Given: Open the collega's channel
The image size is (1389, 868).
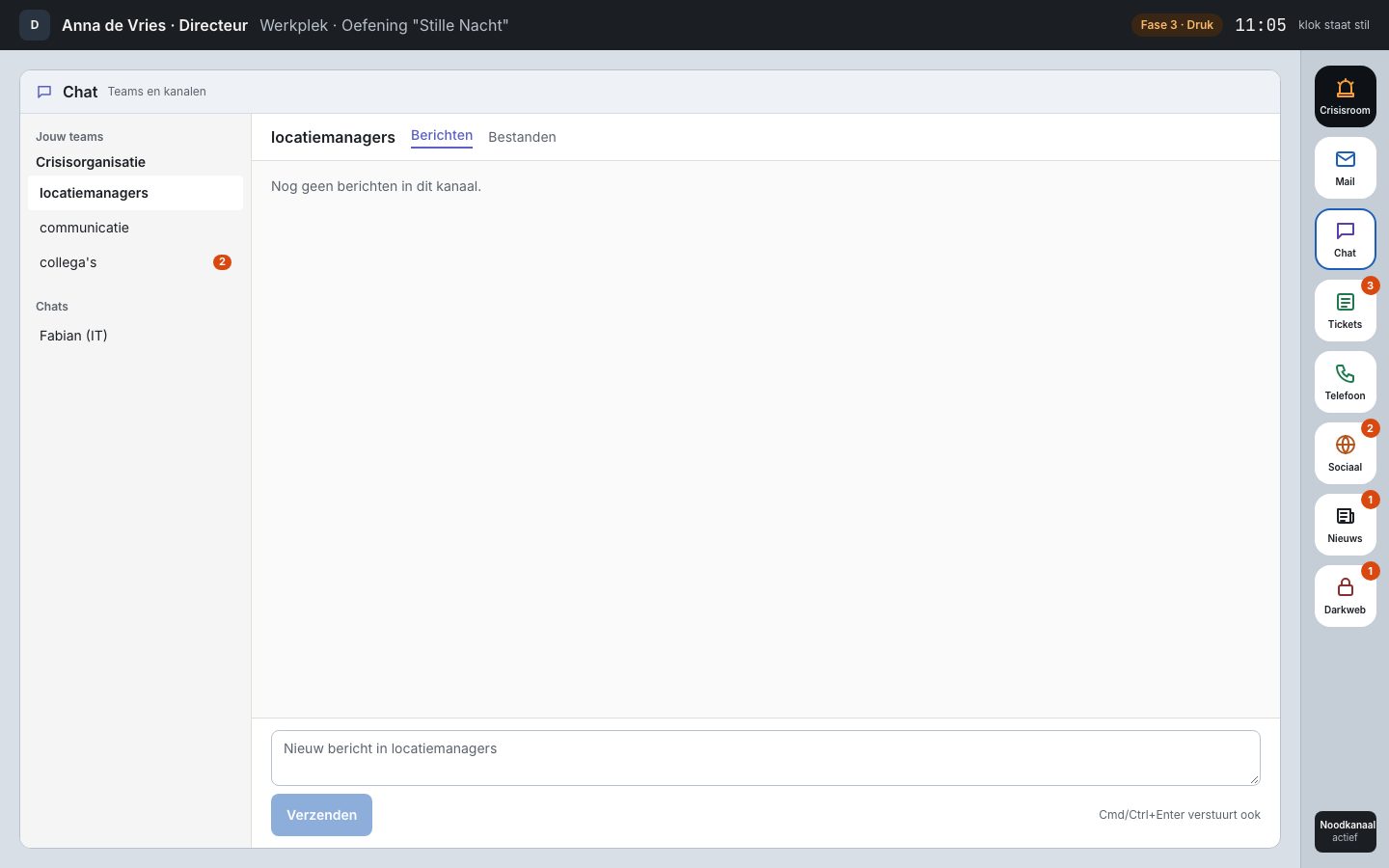Looking at the screenshot, I should click(135, 262).
